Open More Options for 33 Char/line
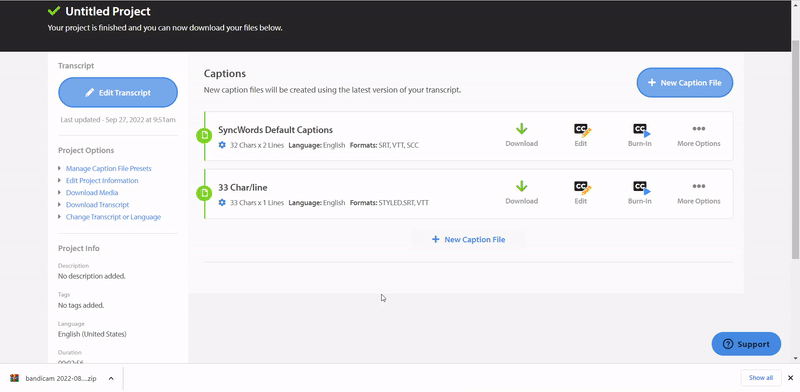The height and width of the screenshot is (392, 800). 698,193
